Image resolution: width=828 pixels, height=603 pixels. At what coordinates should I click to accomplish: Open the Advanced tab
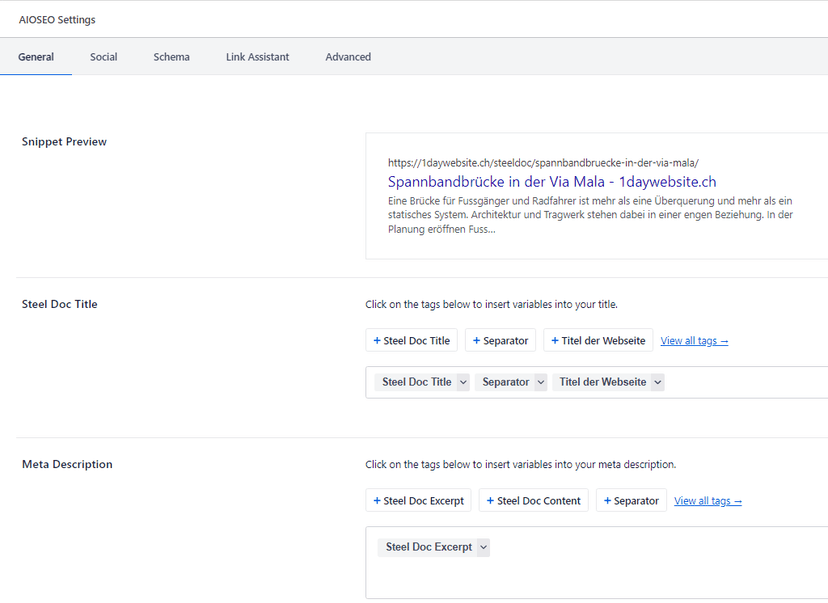(348, 57)
